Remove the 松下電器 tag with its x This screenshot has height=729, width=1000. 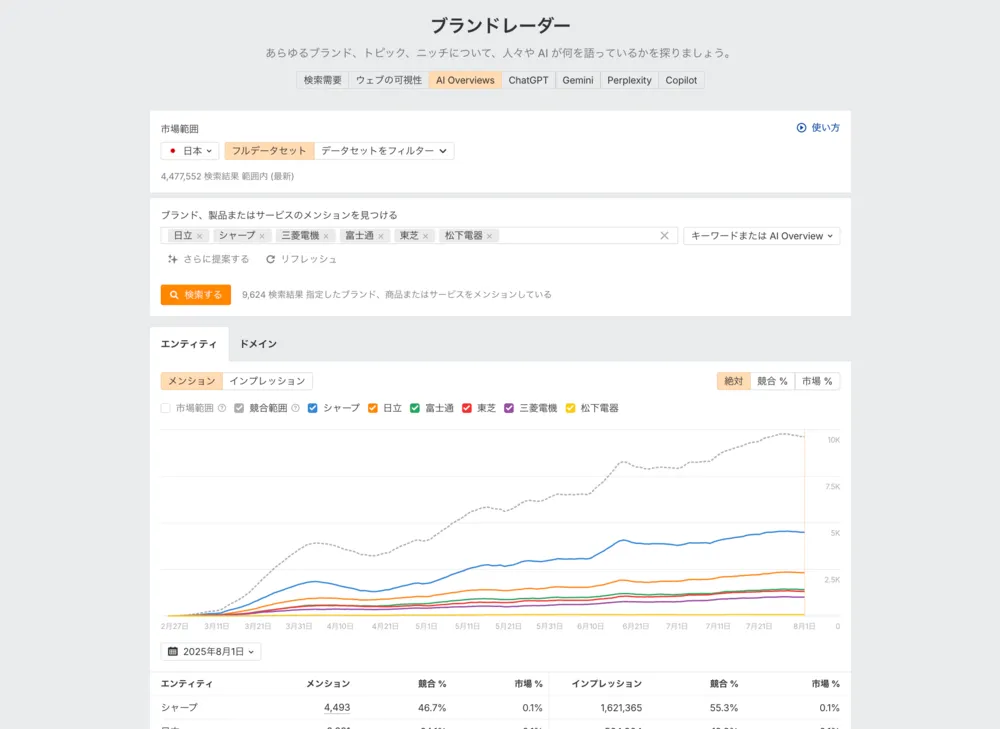[489, 236]
